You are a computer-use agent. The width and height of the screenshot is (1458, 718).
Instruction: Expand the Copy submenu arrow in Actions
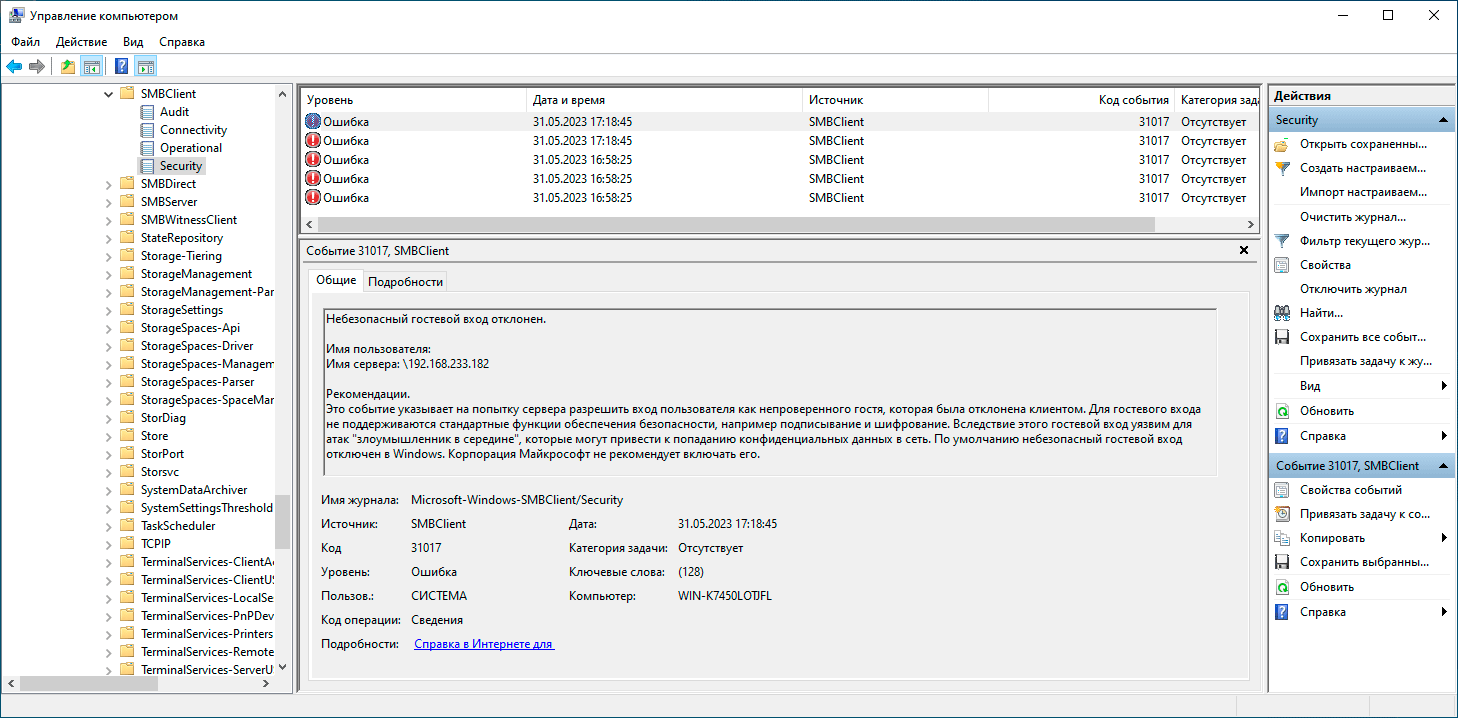pos(1443,538)
